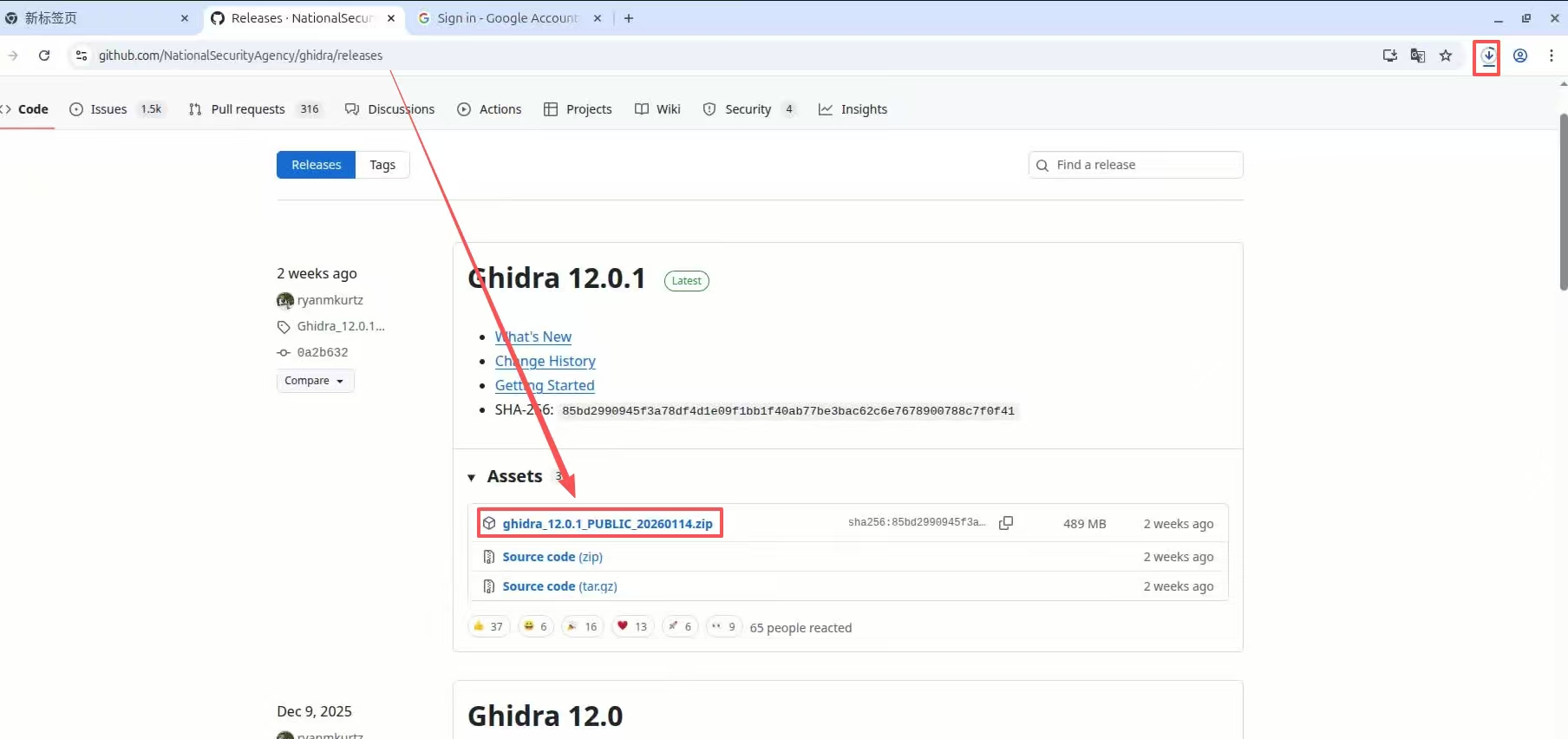Open the Change History link

[x=546, y=361]
